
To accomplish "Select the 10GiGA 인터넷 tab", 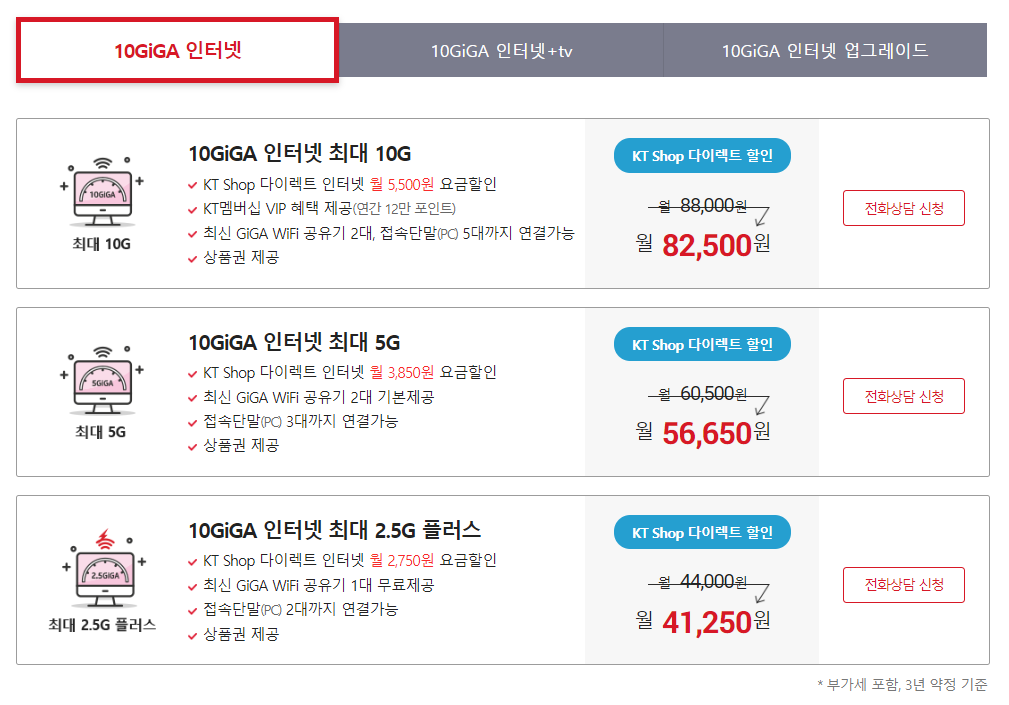I will [x=178, y=50].
